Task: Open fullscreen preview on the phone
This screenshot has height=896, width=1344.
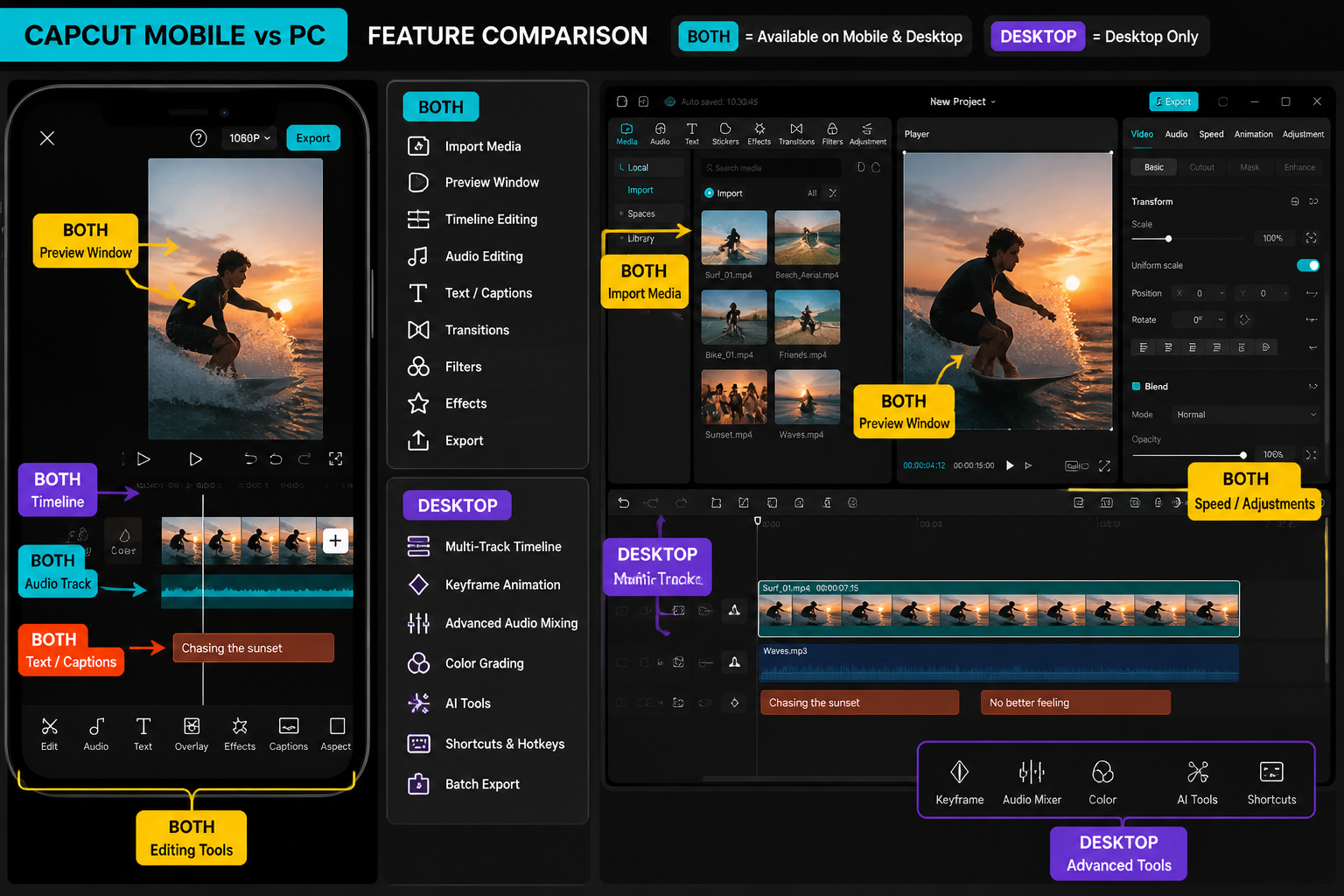Action: tap(335, 458)
